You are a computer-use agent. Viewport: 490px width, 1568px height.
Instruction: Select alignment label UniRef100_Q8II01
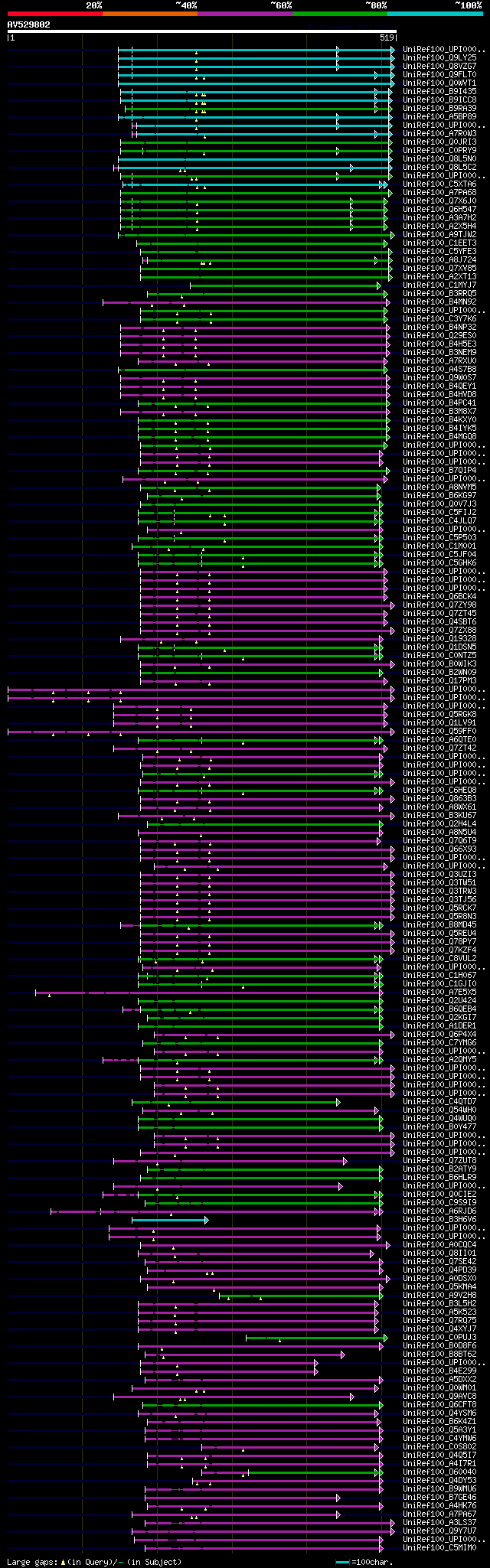click(439, 1253)
